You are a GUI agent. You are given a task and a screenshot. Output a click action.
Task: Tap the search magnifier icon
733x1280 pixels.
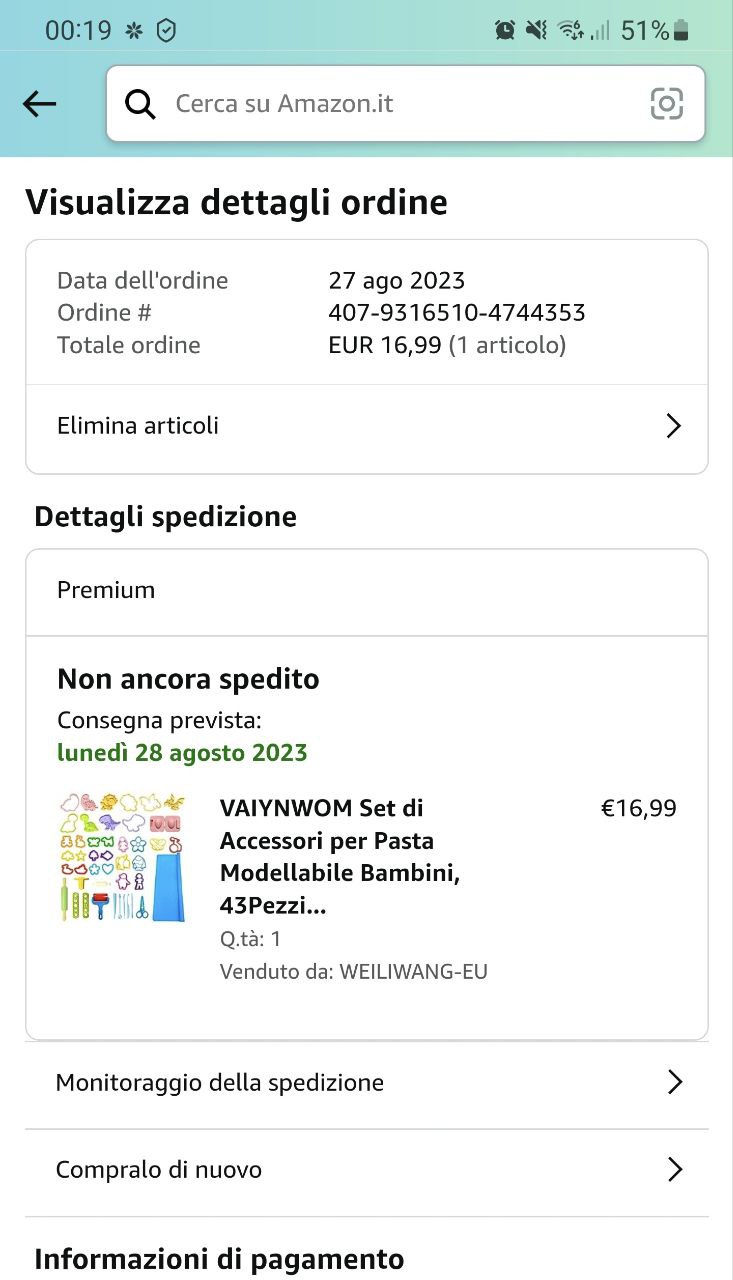coord(141,104)
